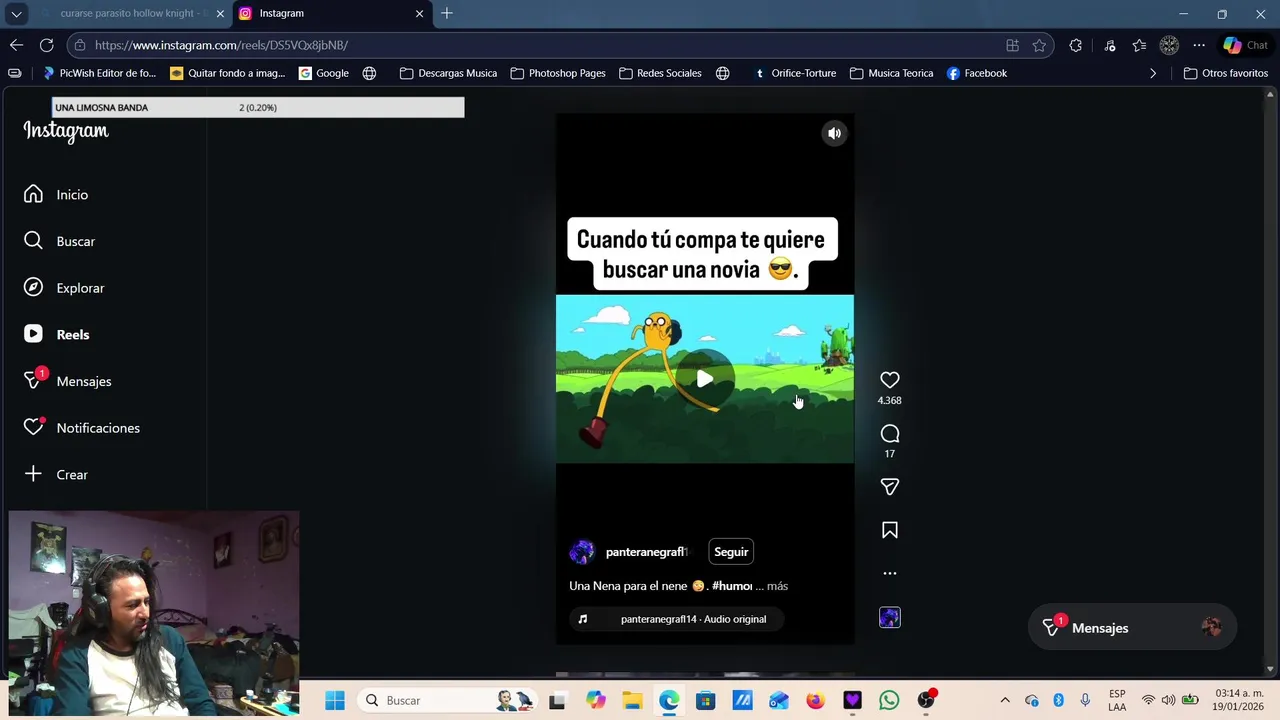1280x720 pixels.
Task: Open the floating Mensajes panel
Action: click(x=1132, y=628)
